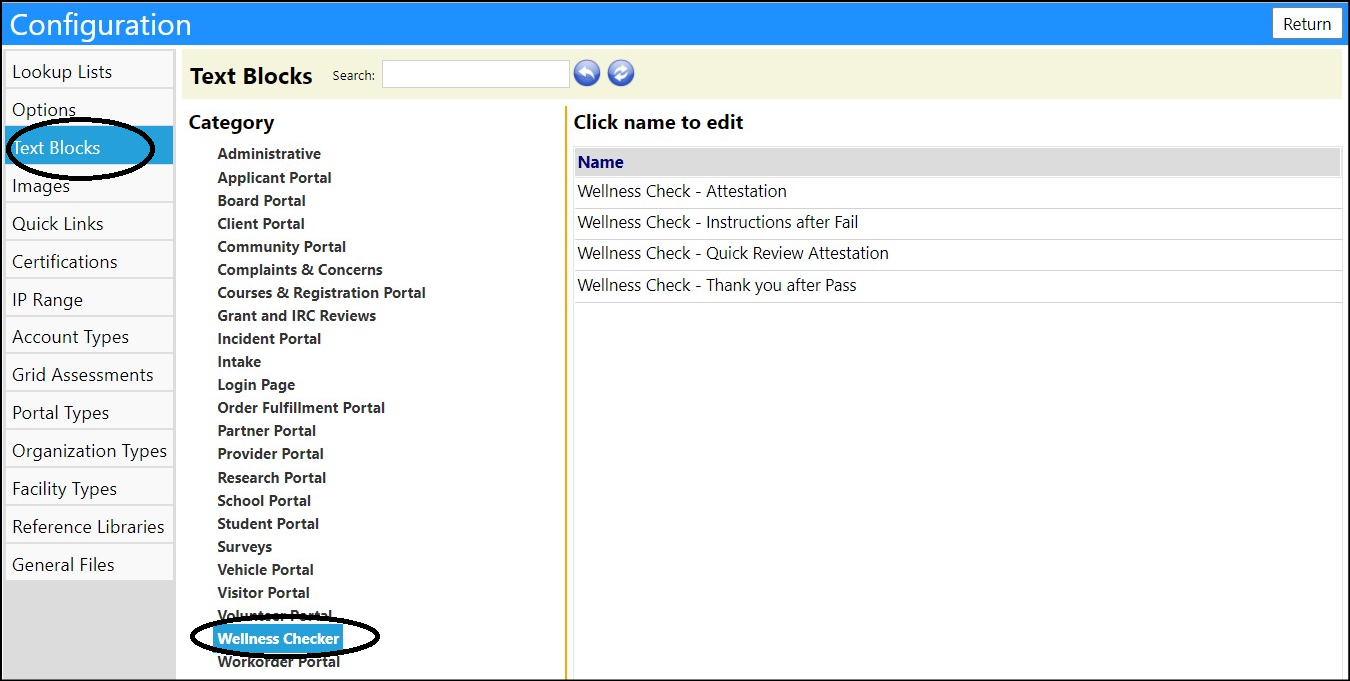This screenshot has height=681, width=1350.
Task: Open Visitor Portal category
Action: point(263,592)
